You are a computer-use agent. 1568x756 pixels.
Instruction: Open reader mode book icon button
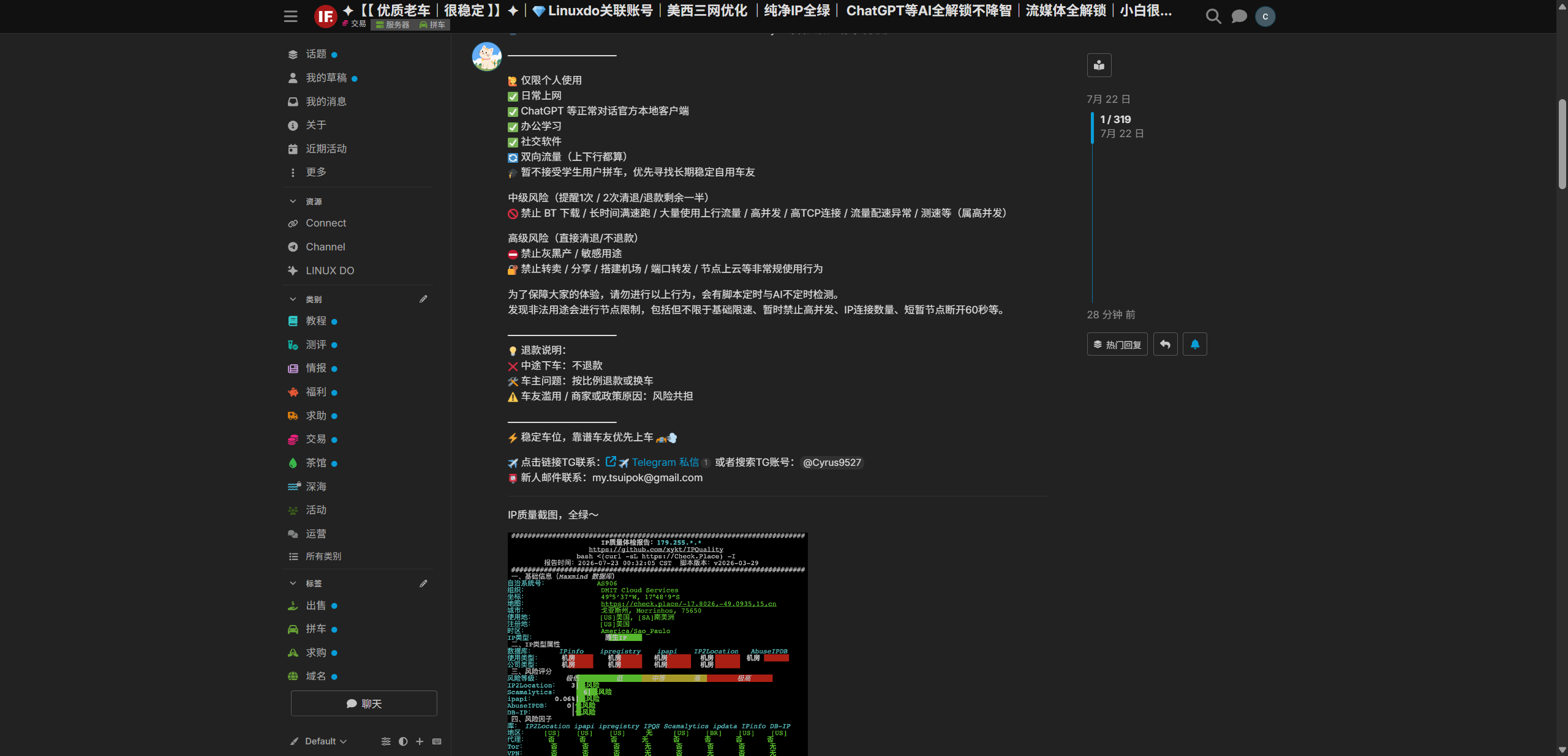pyautogui.click(x=1099, y=65)
